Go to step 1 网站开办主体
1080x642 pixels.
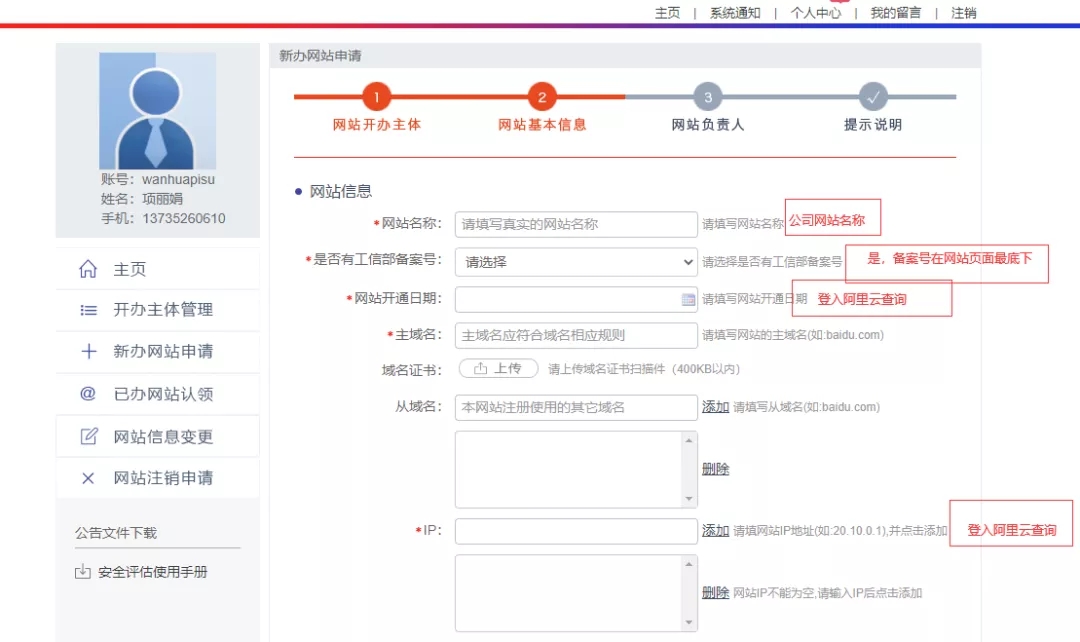tap(376, 98)
